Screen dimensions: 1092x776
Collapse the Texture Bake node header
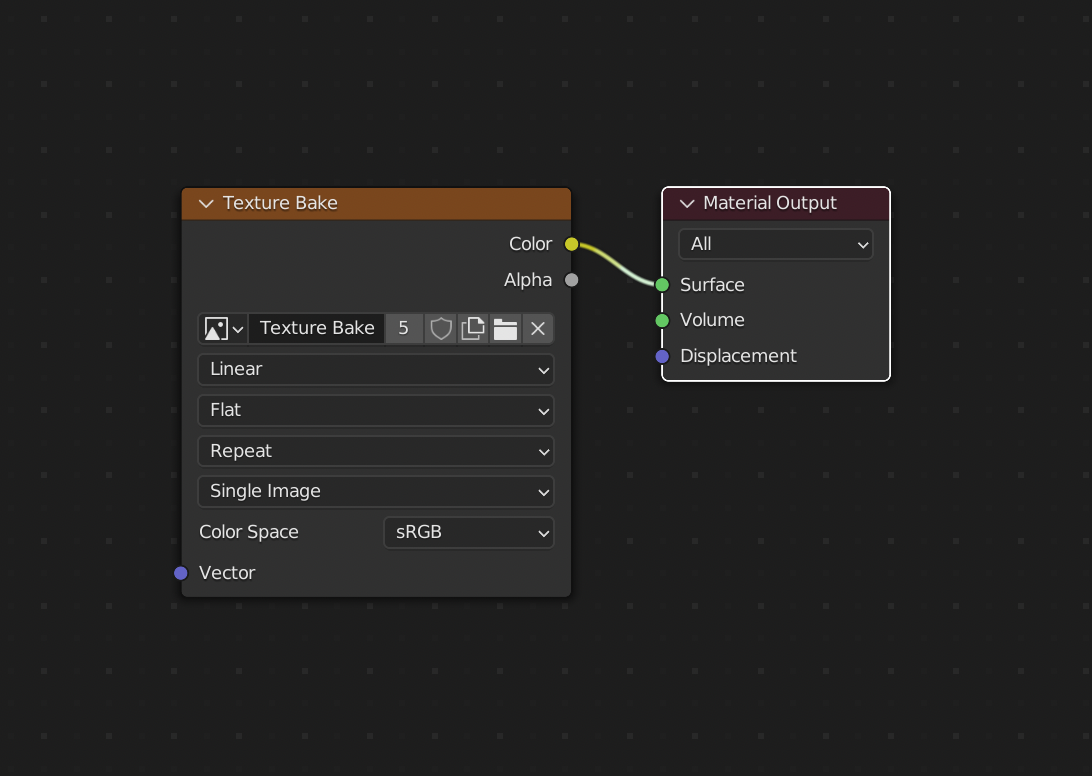coord(205,203)
